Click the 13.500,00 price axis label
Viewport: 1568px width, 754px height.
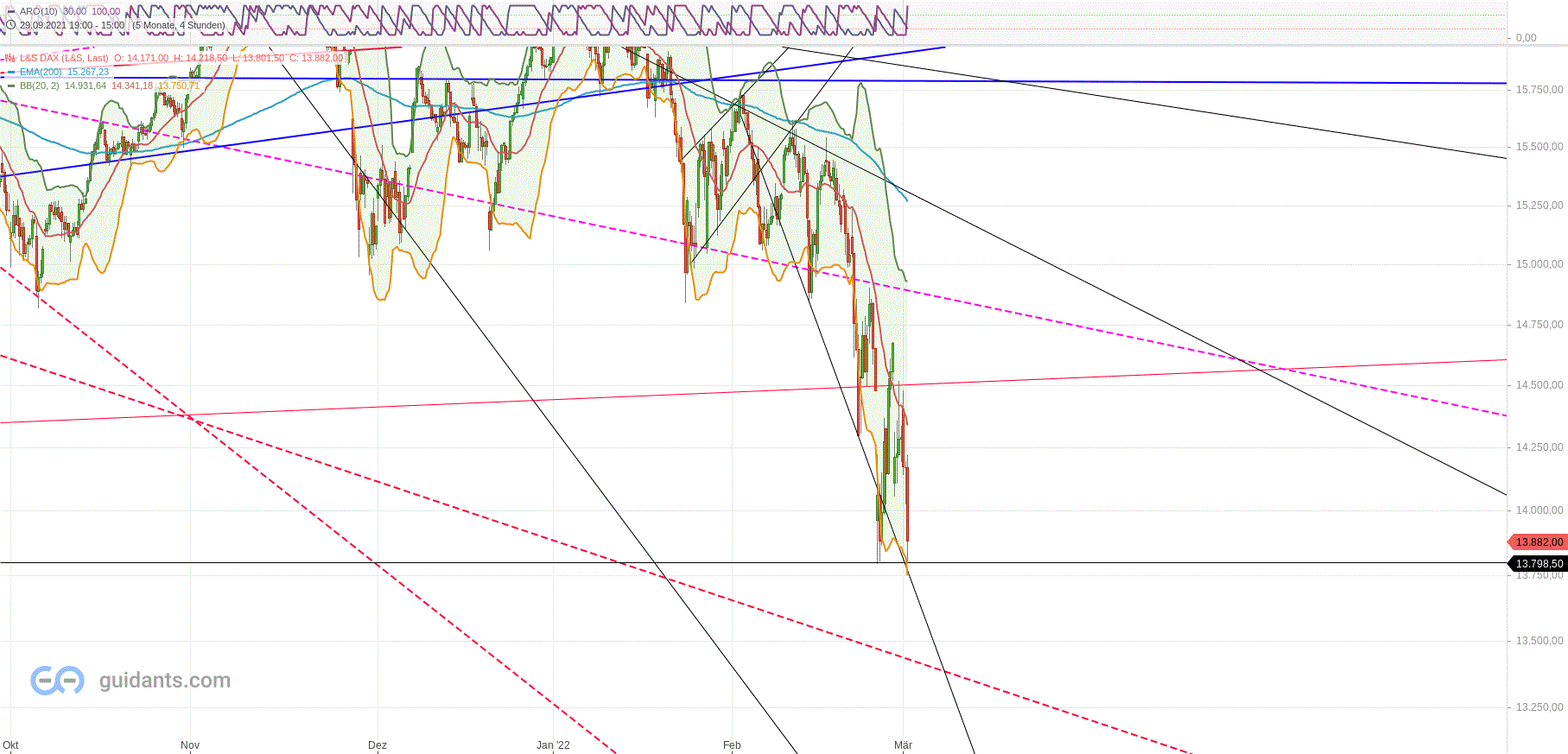tap(1539, 641)
